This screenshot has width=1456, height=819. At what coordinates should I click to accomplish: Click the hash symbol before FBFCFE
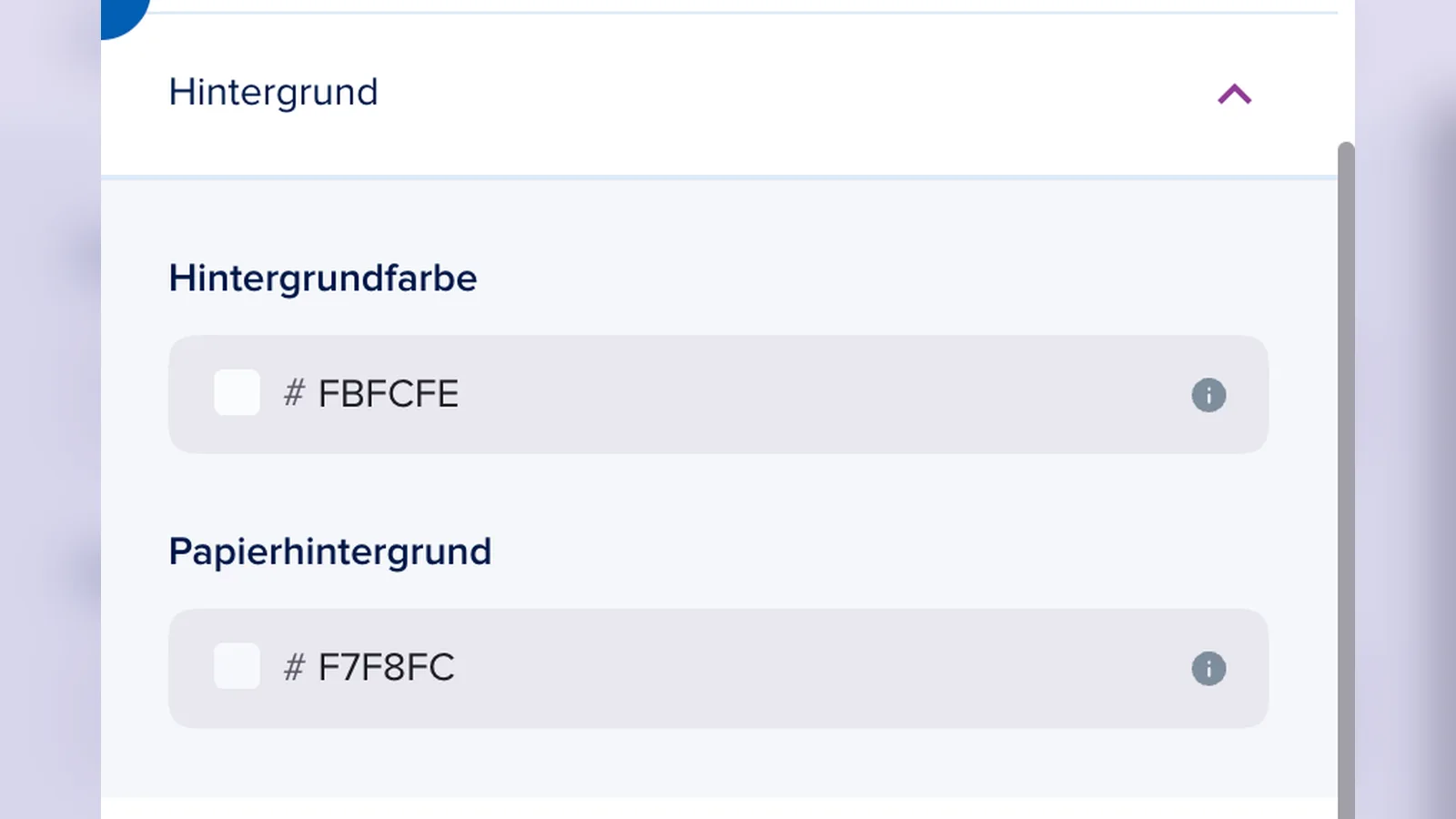click(294, 394)
